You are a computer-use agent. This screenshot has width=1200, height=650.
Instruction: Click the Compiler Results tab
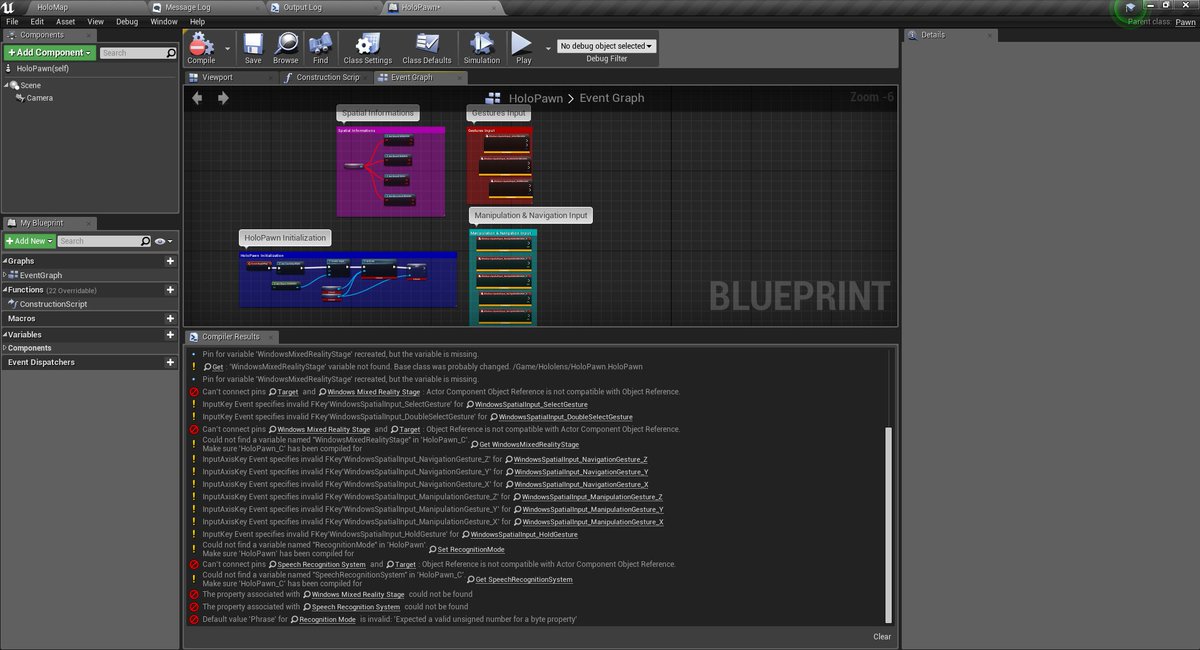pos(230,337)
